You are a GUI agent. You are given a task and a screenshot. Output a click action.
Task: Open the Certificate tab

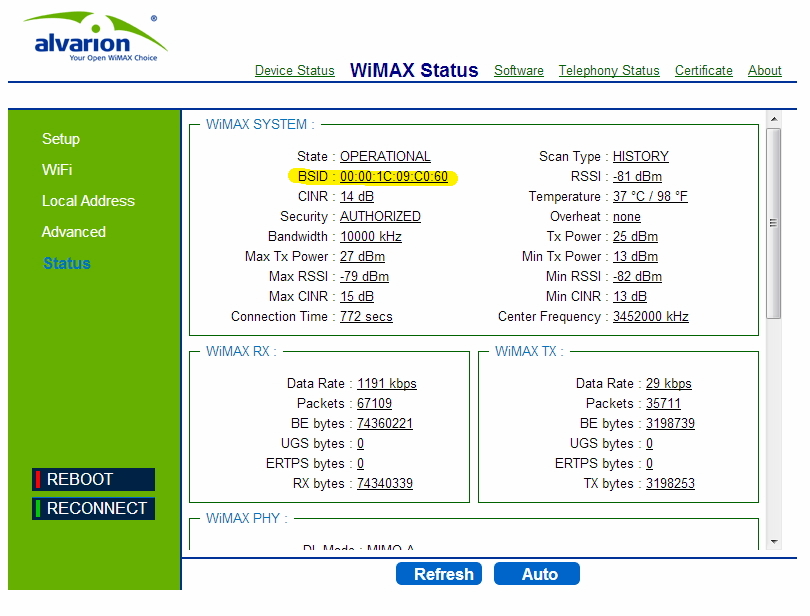[x=704, y=70]
